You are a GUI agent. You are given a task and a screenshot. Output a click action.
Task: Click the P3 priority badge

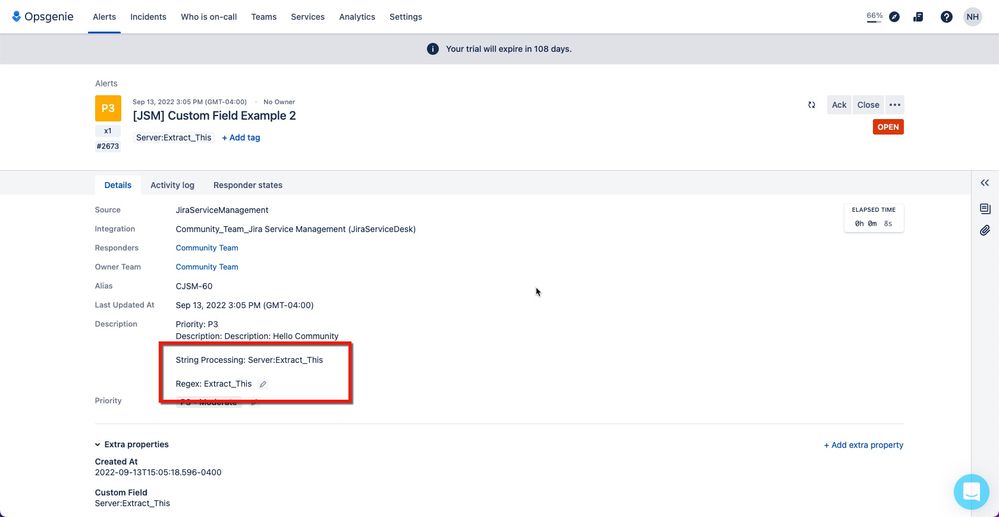108,108
